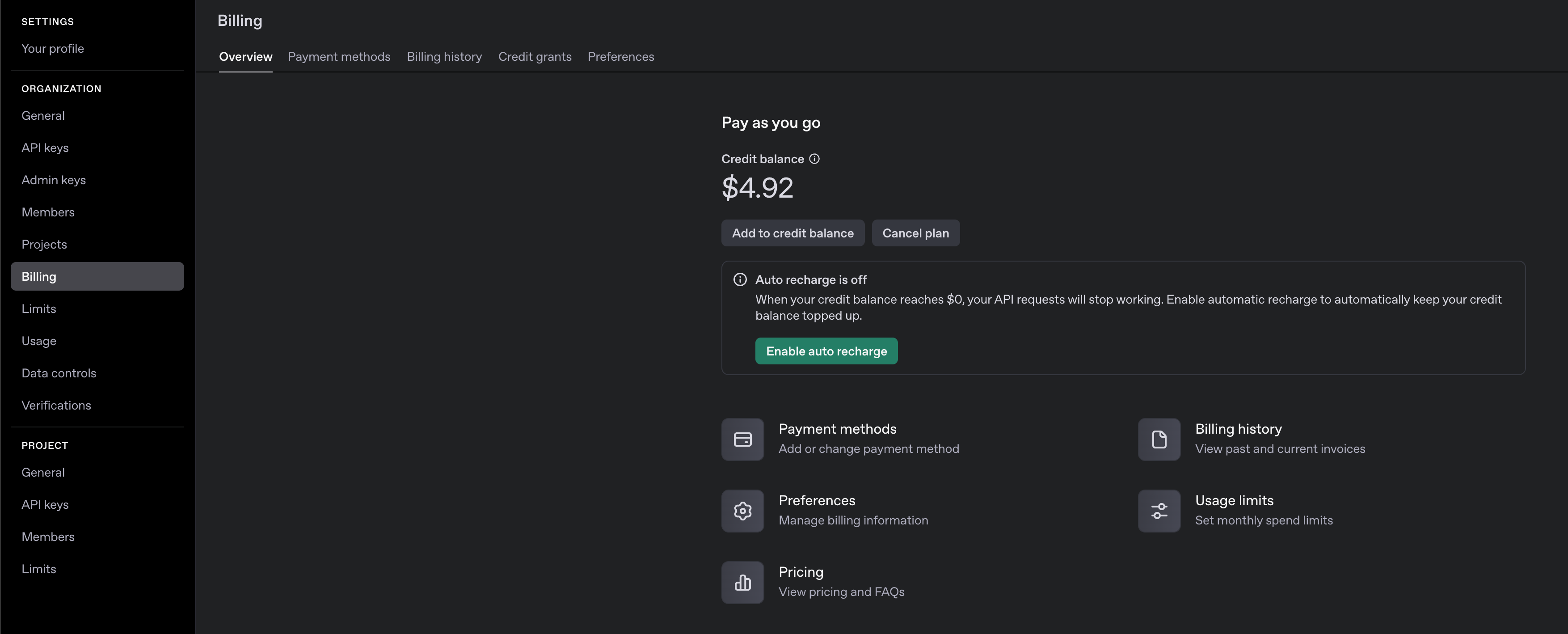Go to the Credit grants tab
Image resolution: width=1568 pixels, height=634 pixels.
(535, 57)
